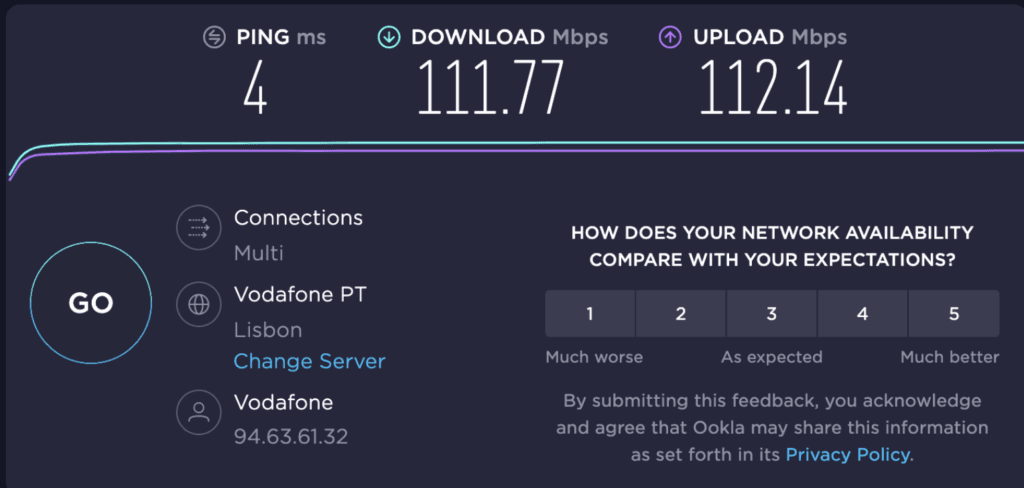Viewport: 1024px width, 488px height.
Task: Click the ping value 4
Action: click(256, 86)
